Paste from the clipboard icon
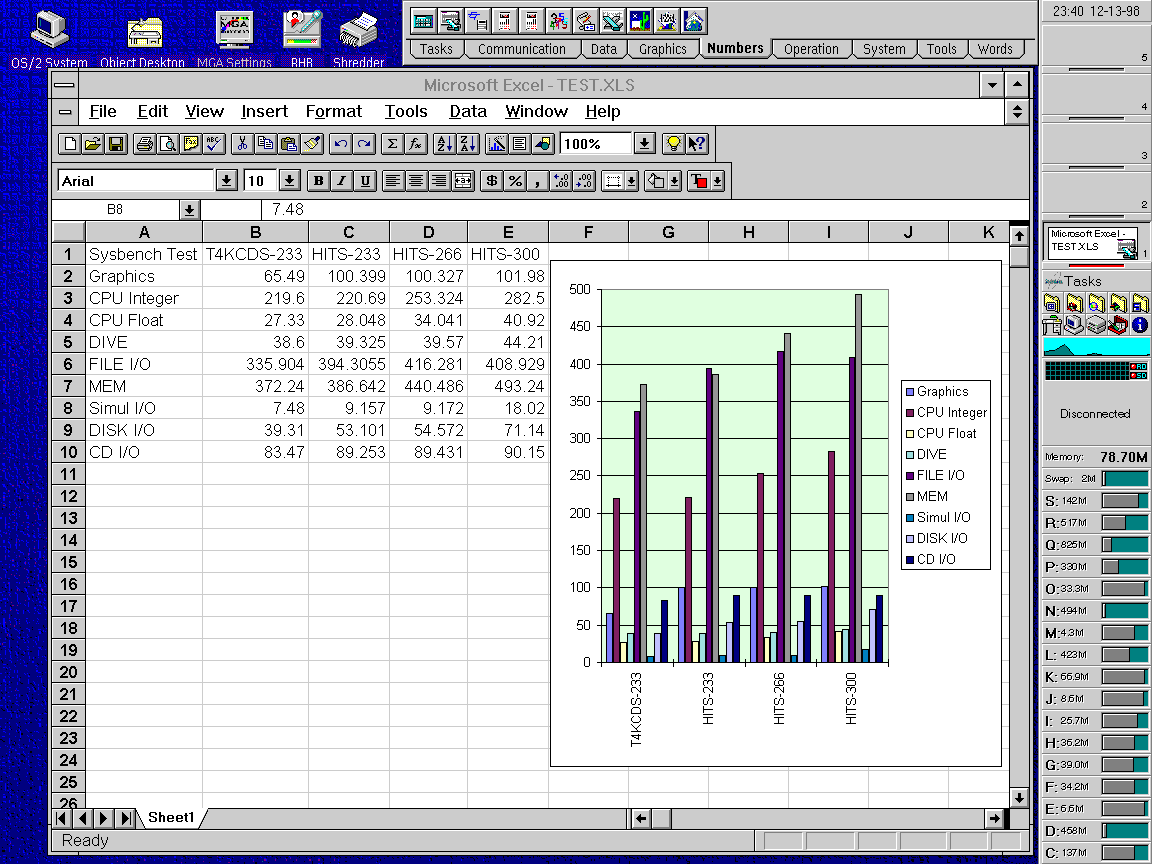1152x864 pixels. click(289, 143)
